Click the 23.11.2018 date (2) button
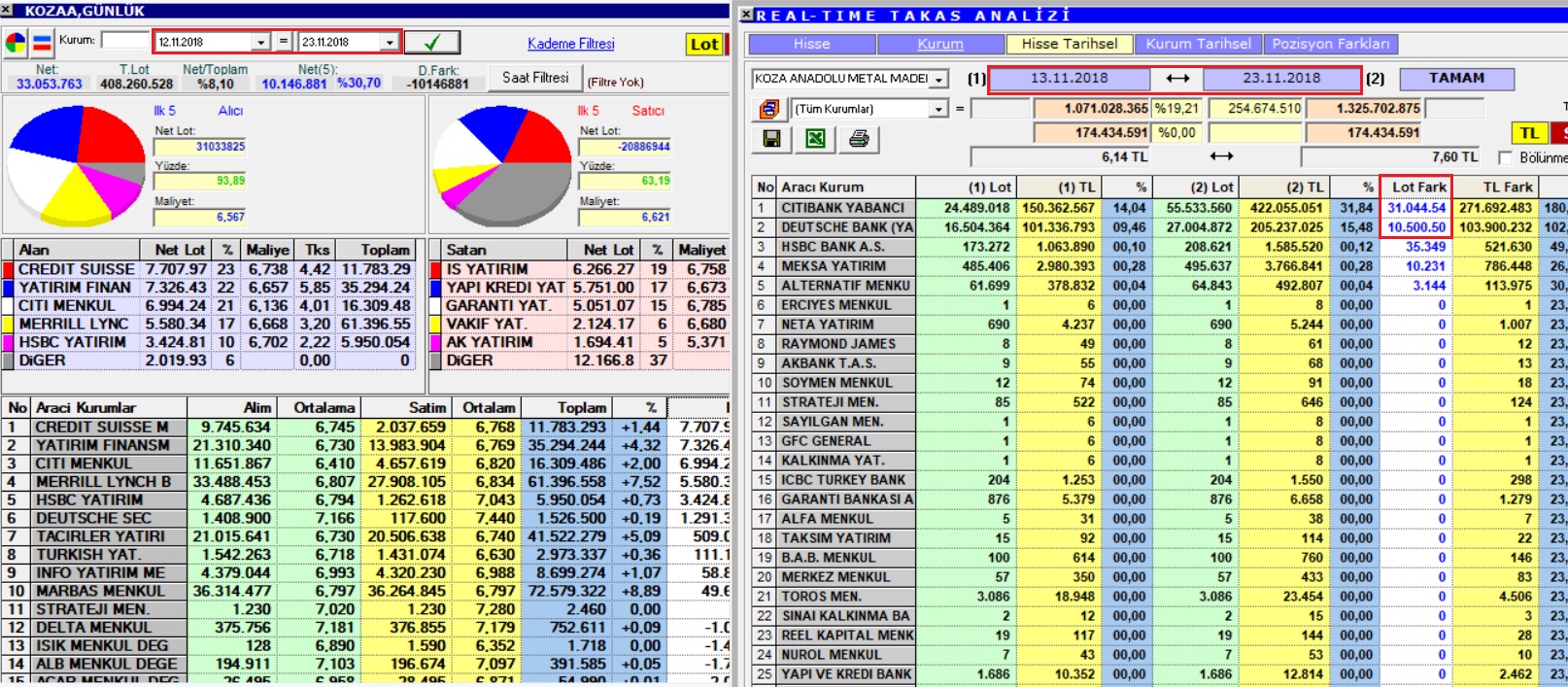This screenshot has width=1568, height=687. click(x=1281, y=78)
